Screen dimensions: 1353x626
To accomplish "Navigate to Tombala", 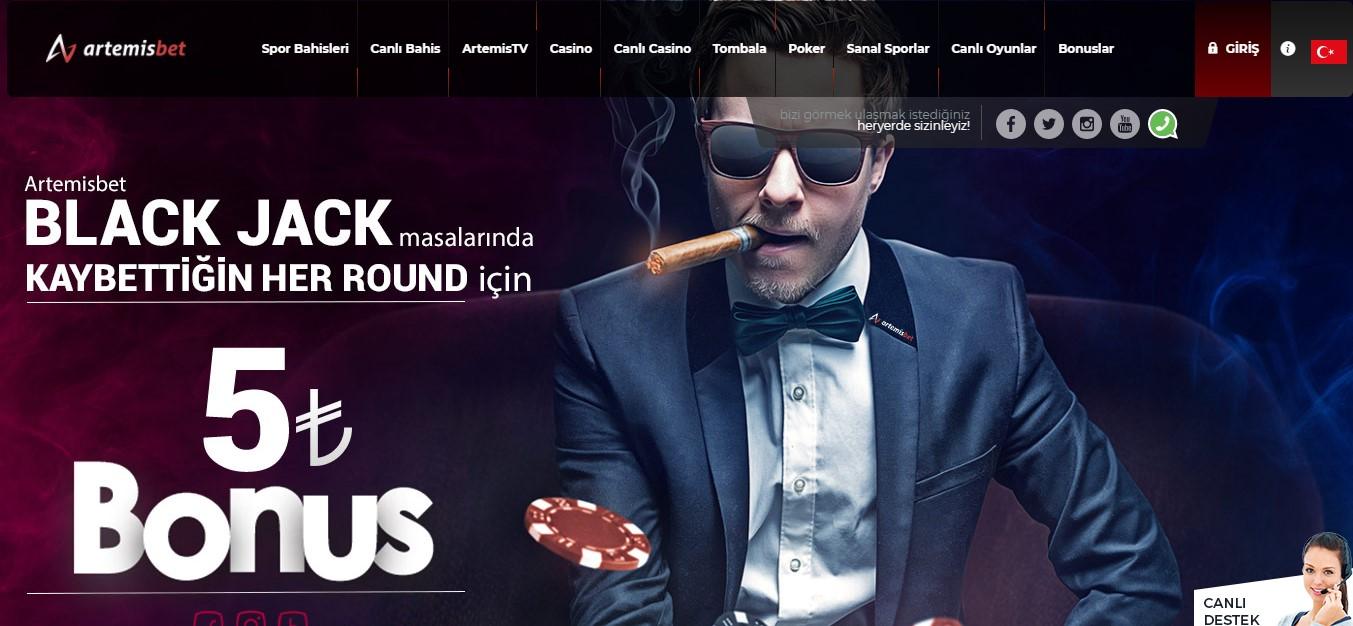I will click(740, 48).
